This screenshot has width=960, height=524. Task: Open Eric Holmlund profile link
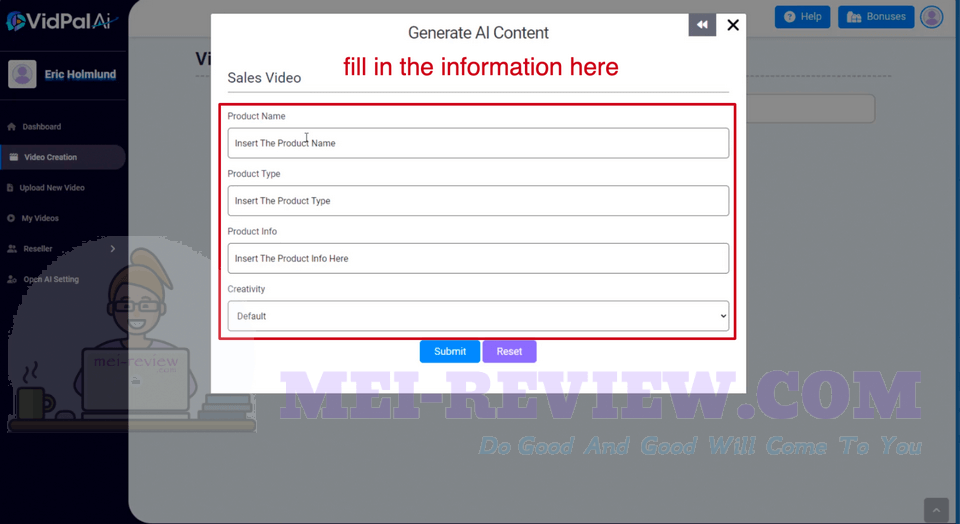pyautogui.click(x=80, y=74)
